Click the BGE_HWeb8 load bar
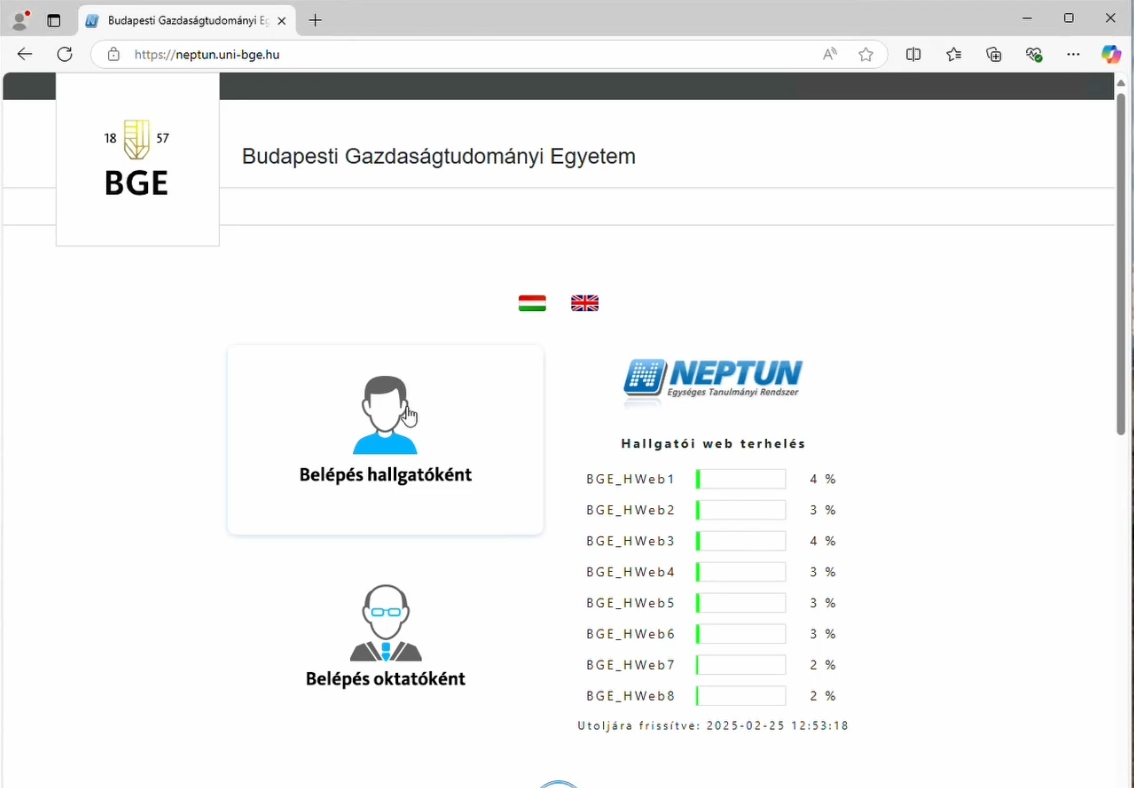Viewport: 1134px width, 788px height. [x=741, y=696]
